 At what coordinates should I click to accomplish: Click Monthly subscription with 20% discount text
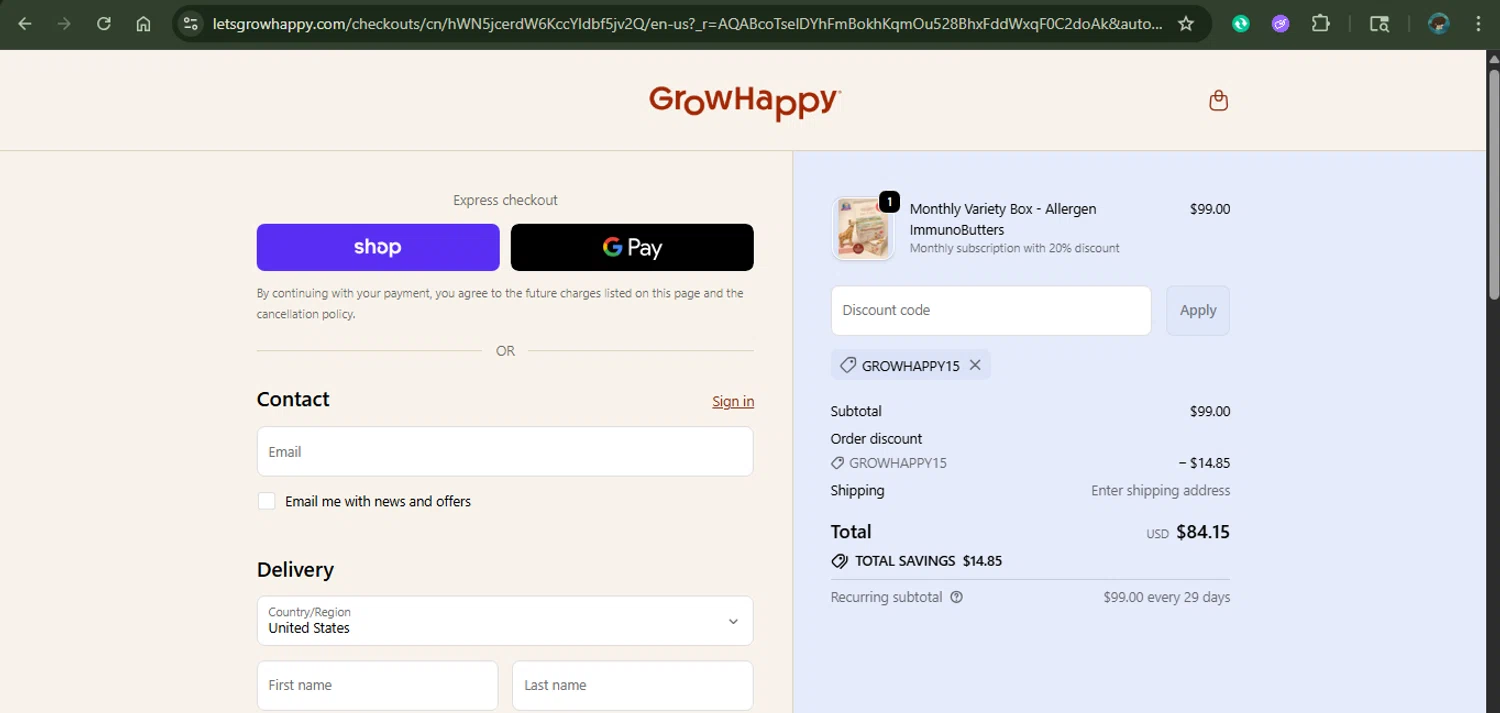pyautogui.click(x=1014, y=248)
